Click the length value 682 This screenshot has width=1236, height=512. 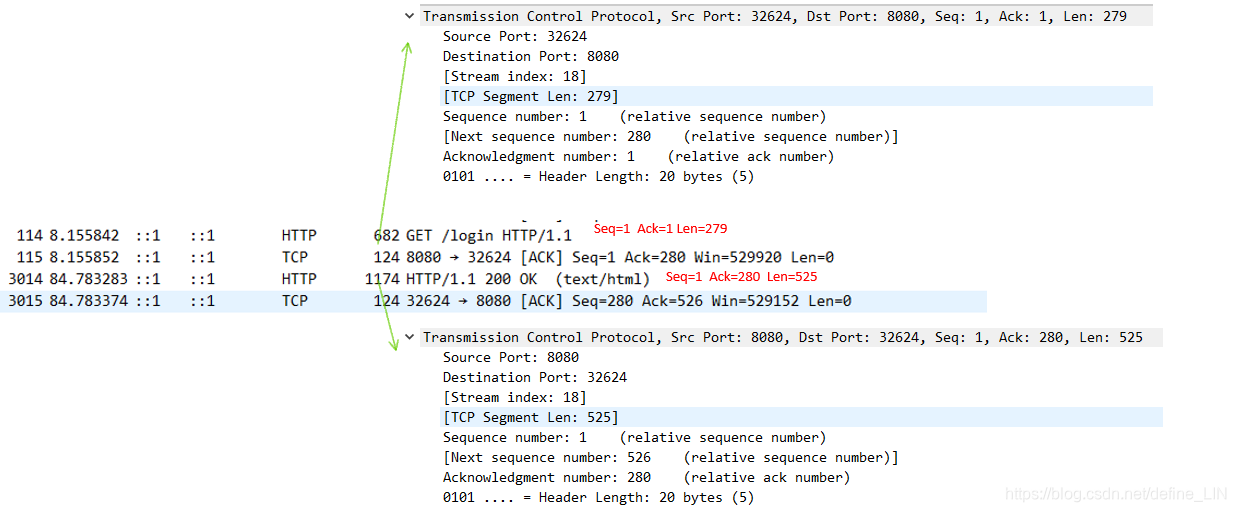coord(386,236)
